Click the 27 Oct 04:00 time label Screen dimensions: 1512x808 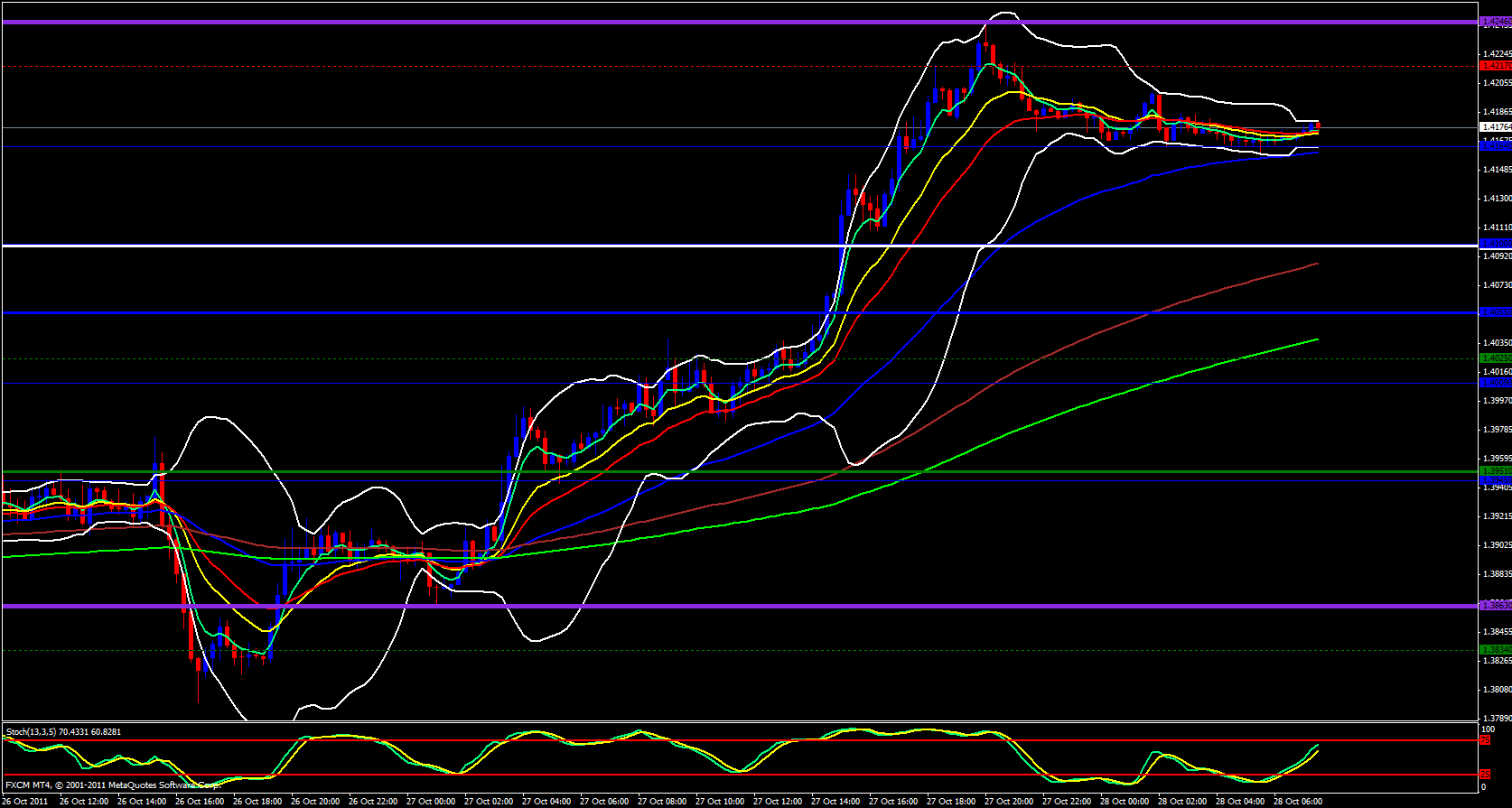point(546,802)
